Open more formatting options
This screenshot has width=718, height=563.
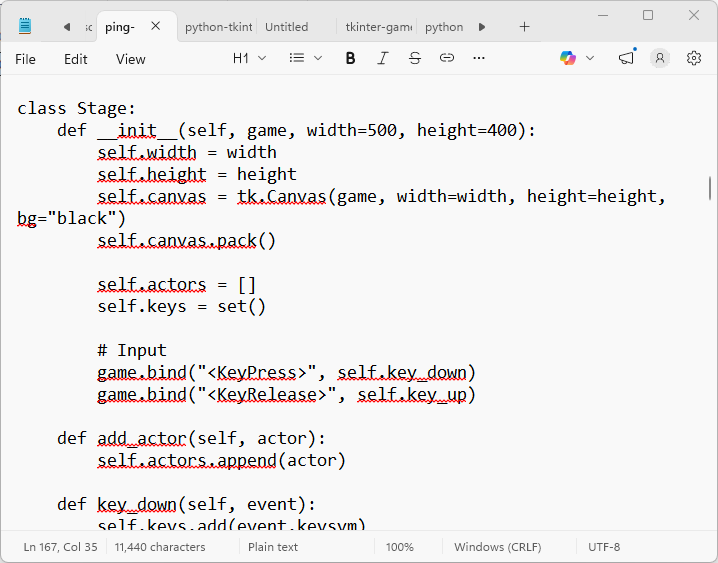pos(479,58)
